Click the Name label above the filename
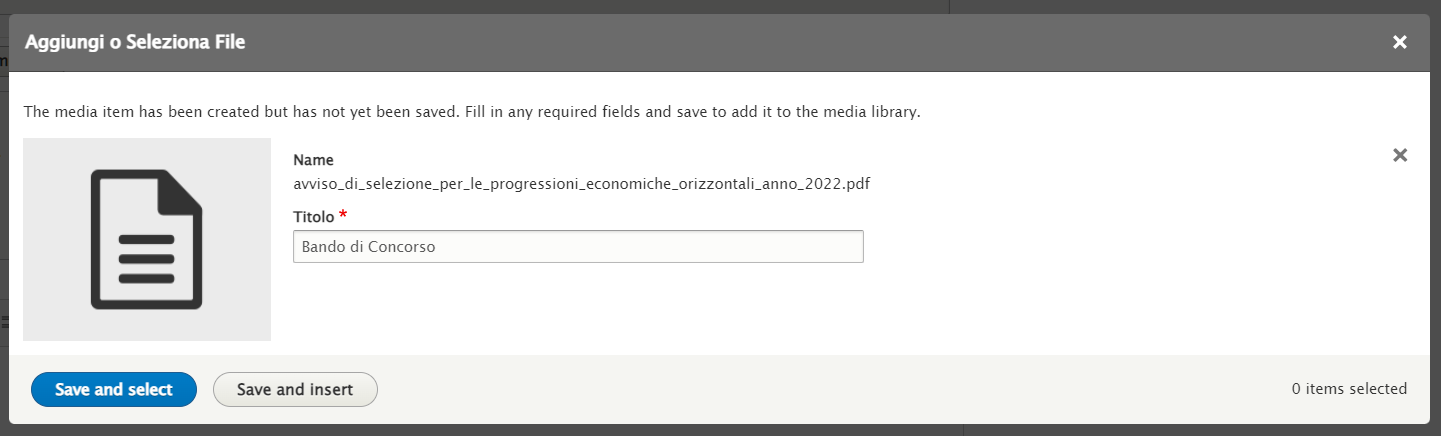This screenshot has width=1441, height=436. point(313,160)
